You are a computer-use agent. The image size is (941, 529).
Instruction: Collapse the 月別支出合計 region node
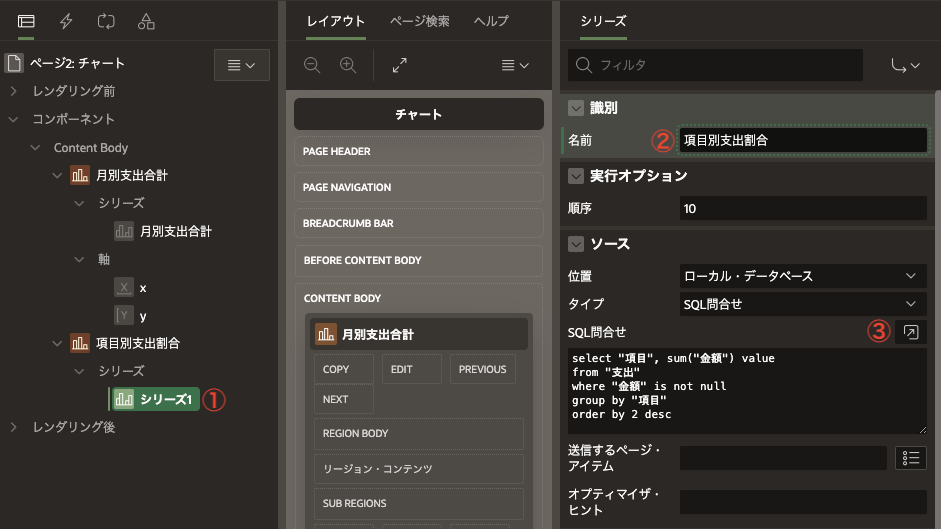click(57, 175)
